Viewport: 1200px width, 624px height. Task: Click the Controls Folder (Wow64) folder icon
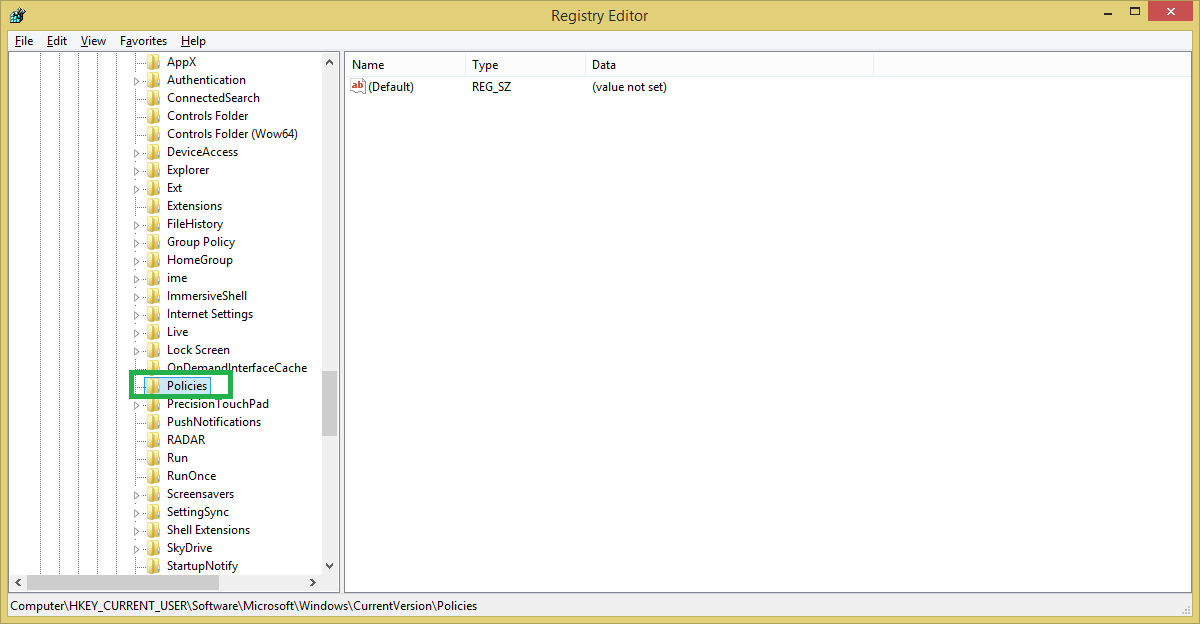pos(153,134)
